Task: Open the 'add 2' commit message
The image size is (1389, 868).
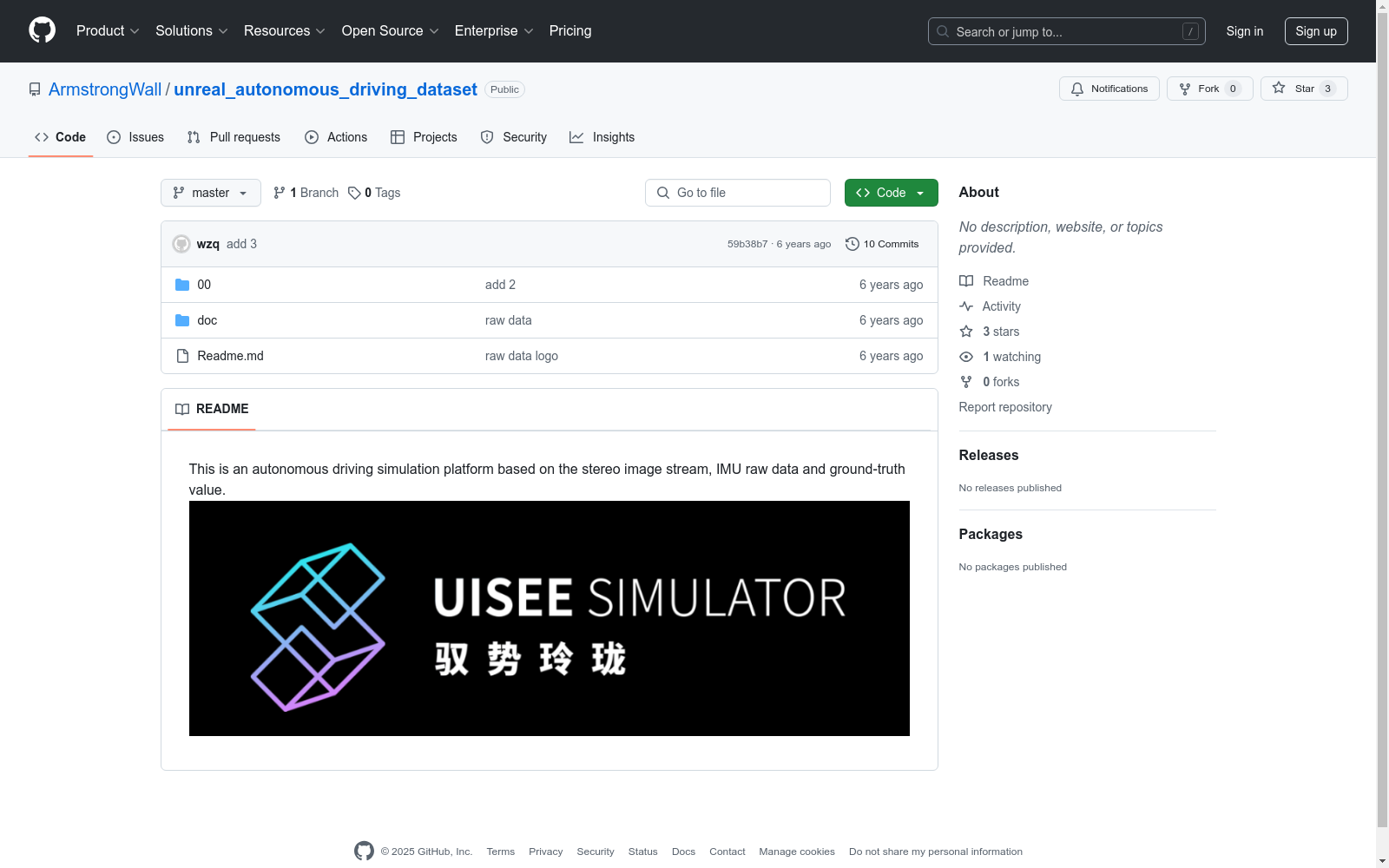Action: [500, 285]
